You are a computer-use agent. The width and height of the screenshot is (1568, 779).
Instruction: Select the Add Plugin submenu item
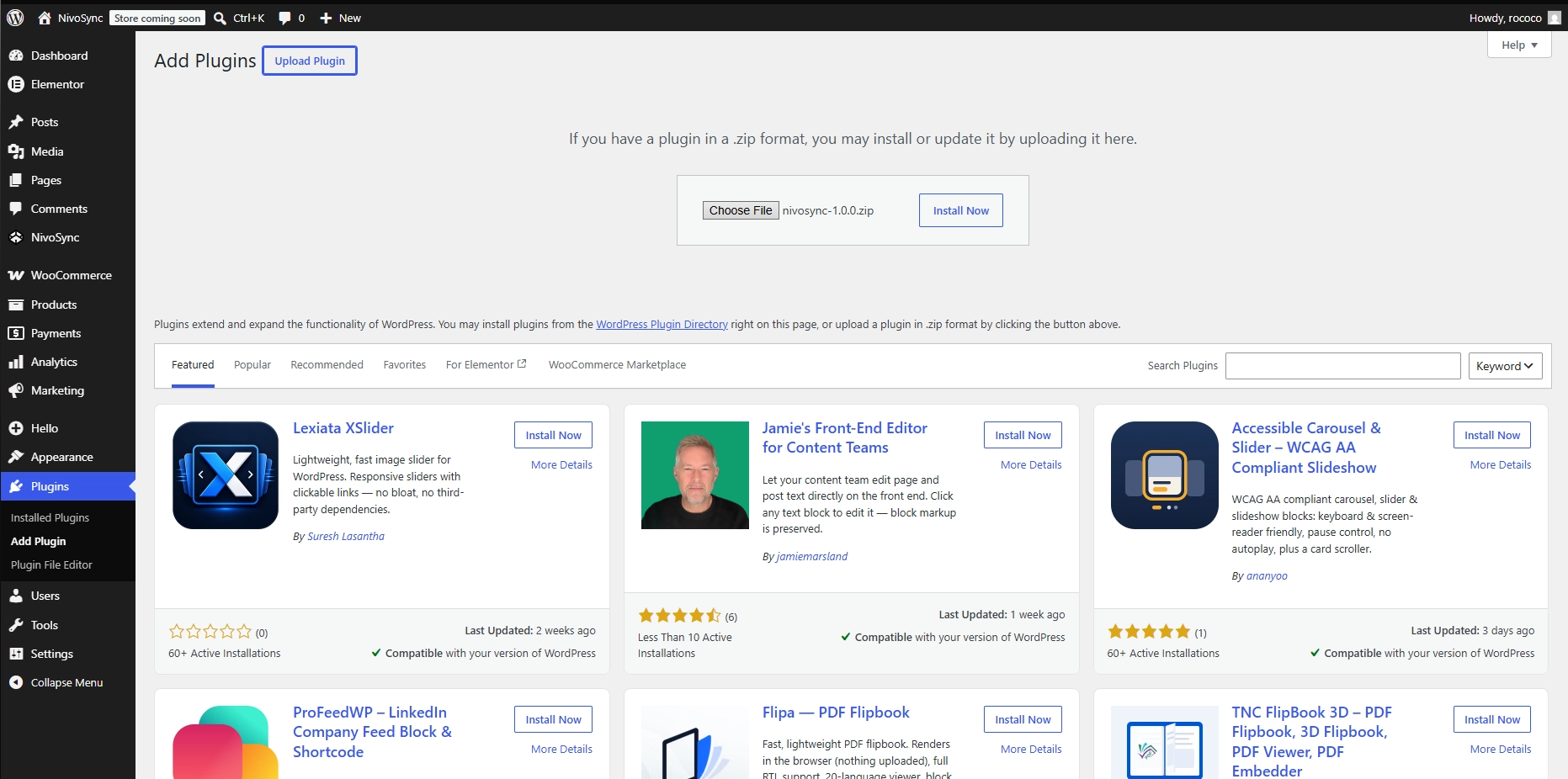(38, 541)
